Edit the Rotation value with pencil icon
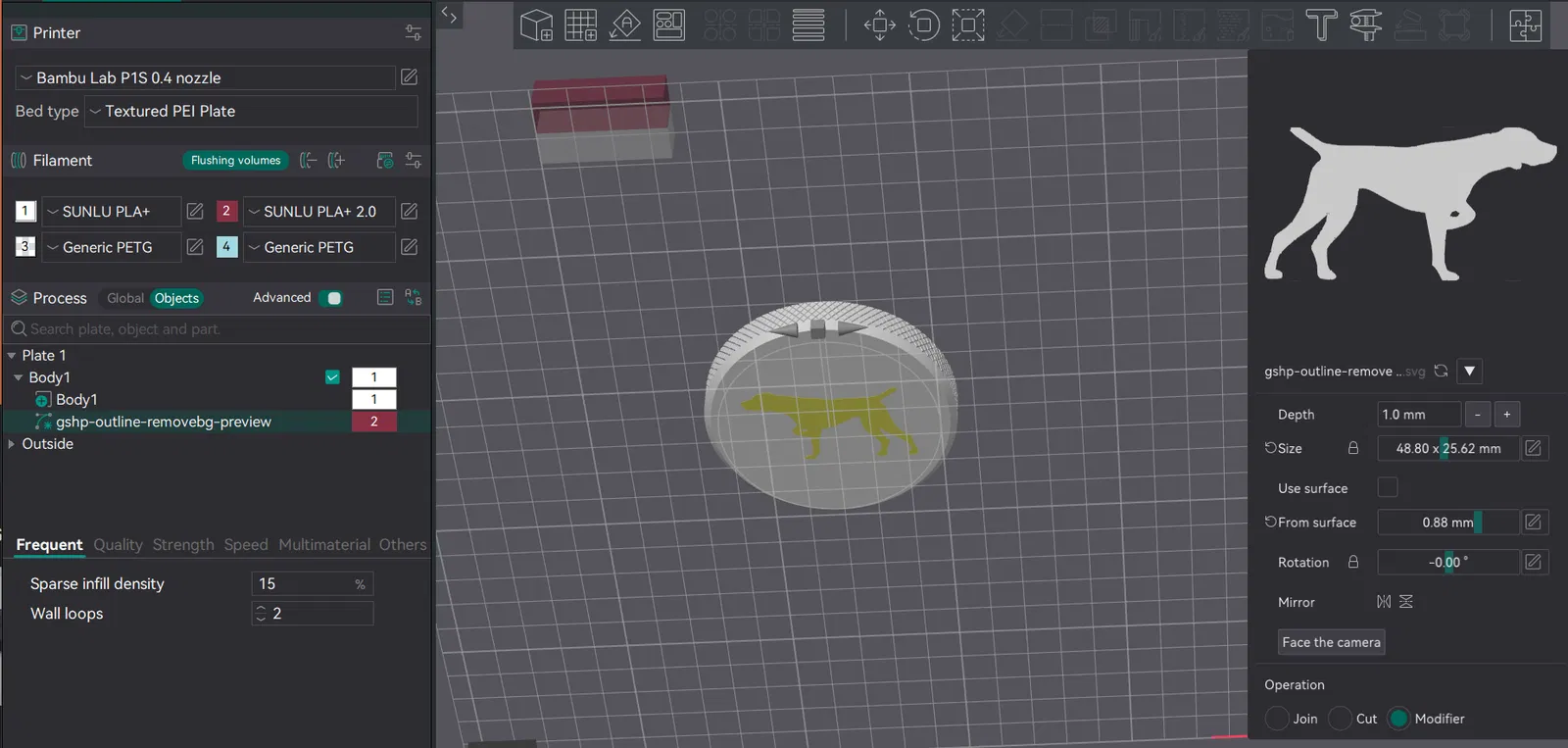This screenshot has height=748, width=1568. pos(1534,562)
